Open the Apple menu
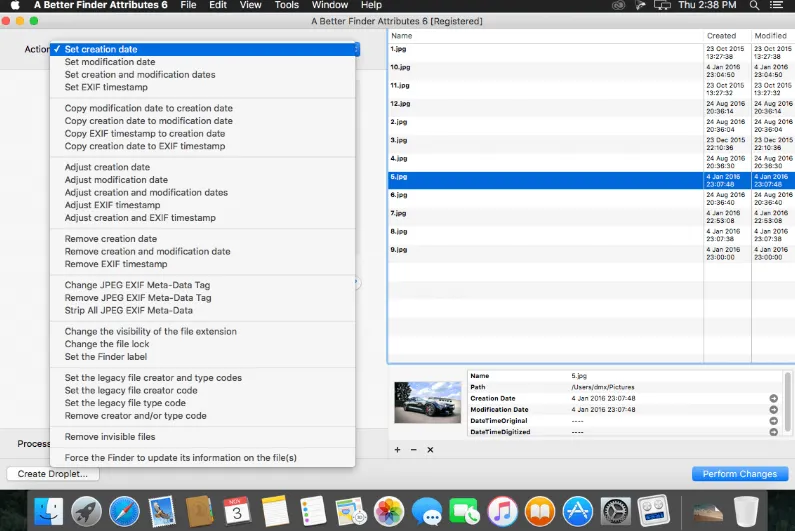795x531 pixels. point(15,6)
